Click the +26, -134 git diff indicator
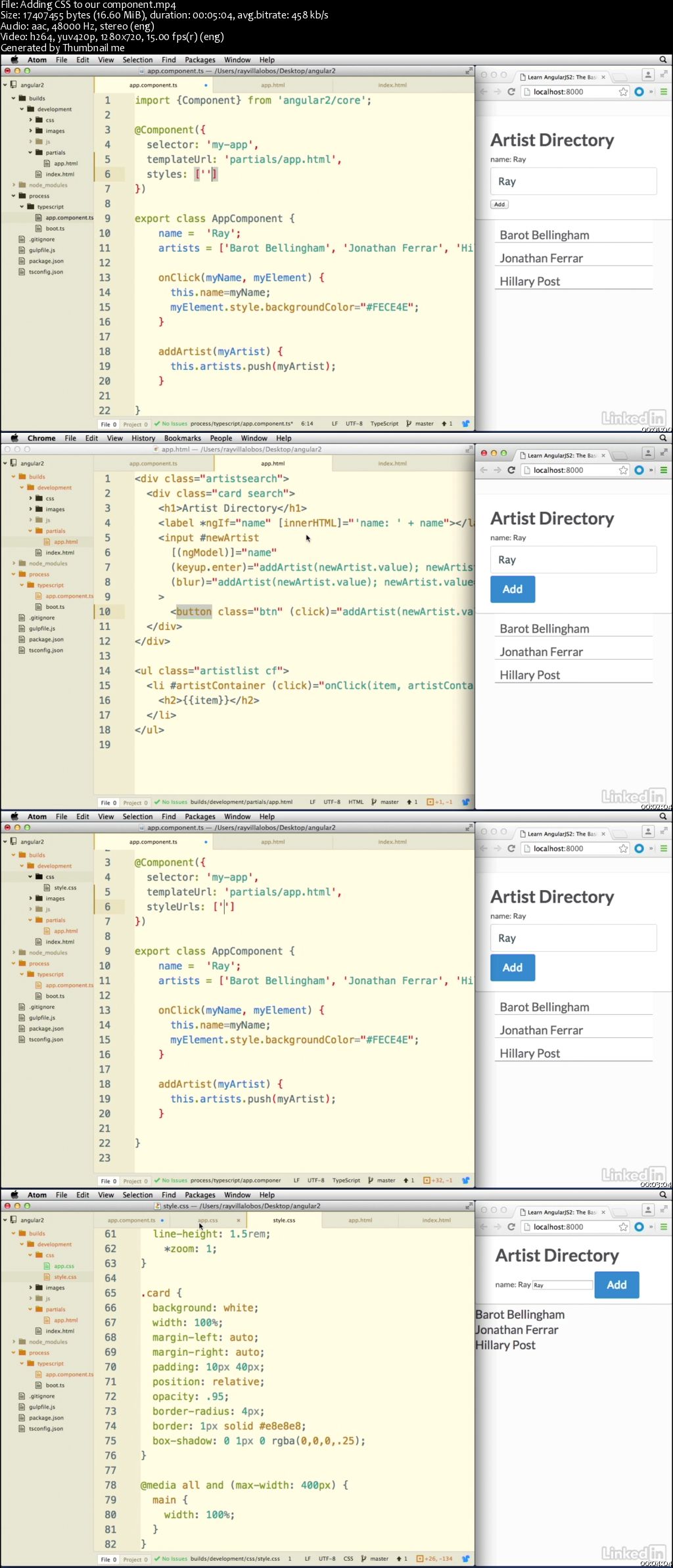The image size is (673, 1568). 435,1559
